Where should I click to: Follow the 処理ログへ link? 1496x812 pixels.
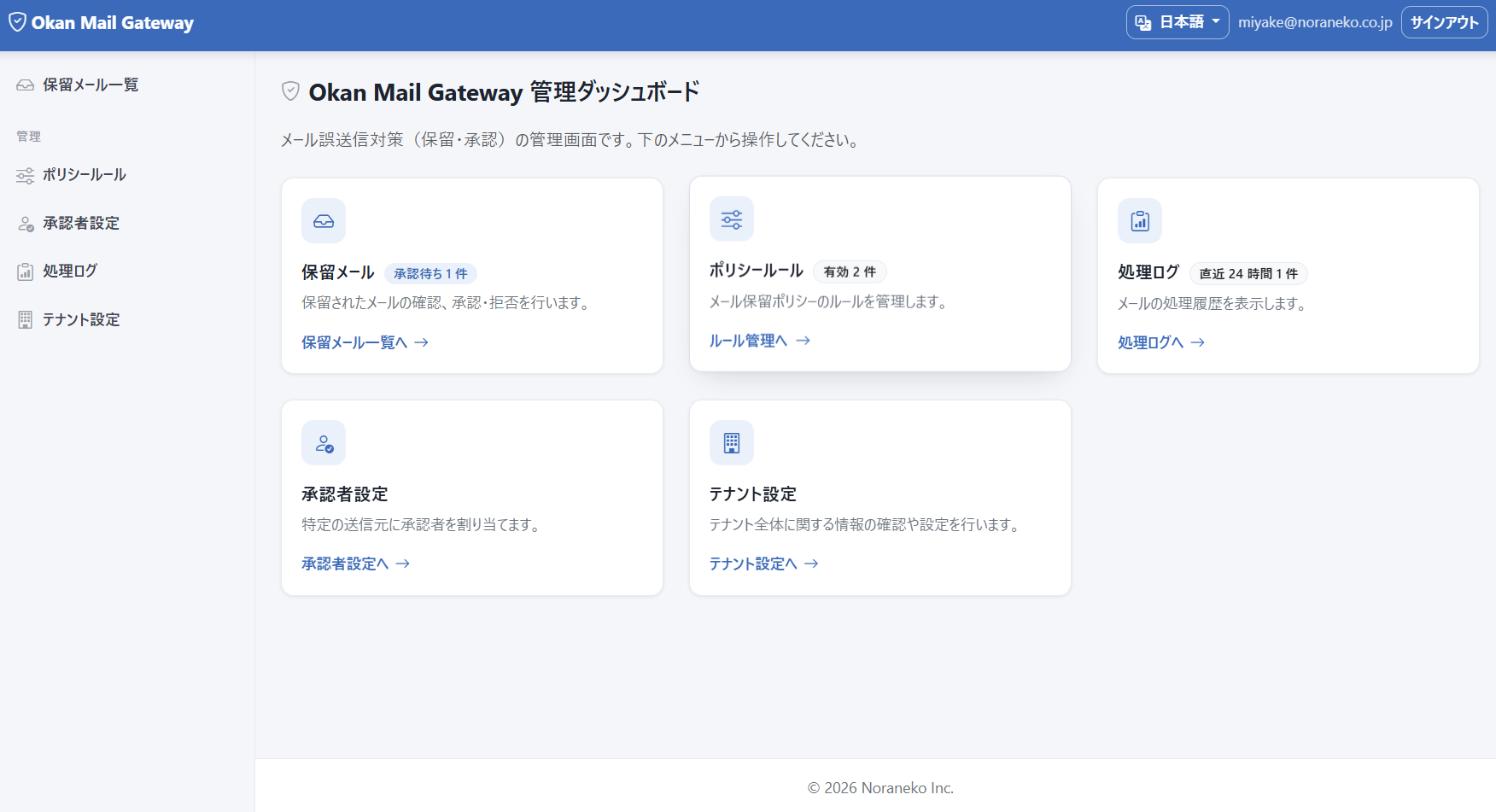click(1161, 342)
